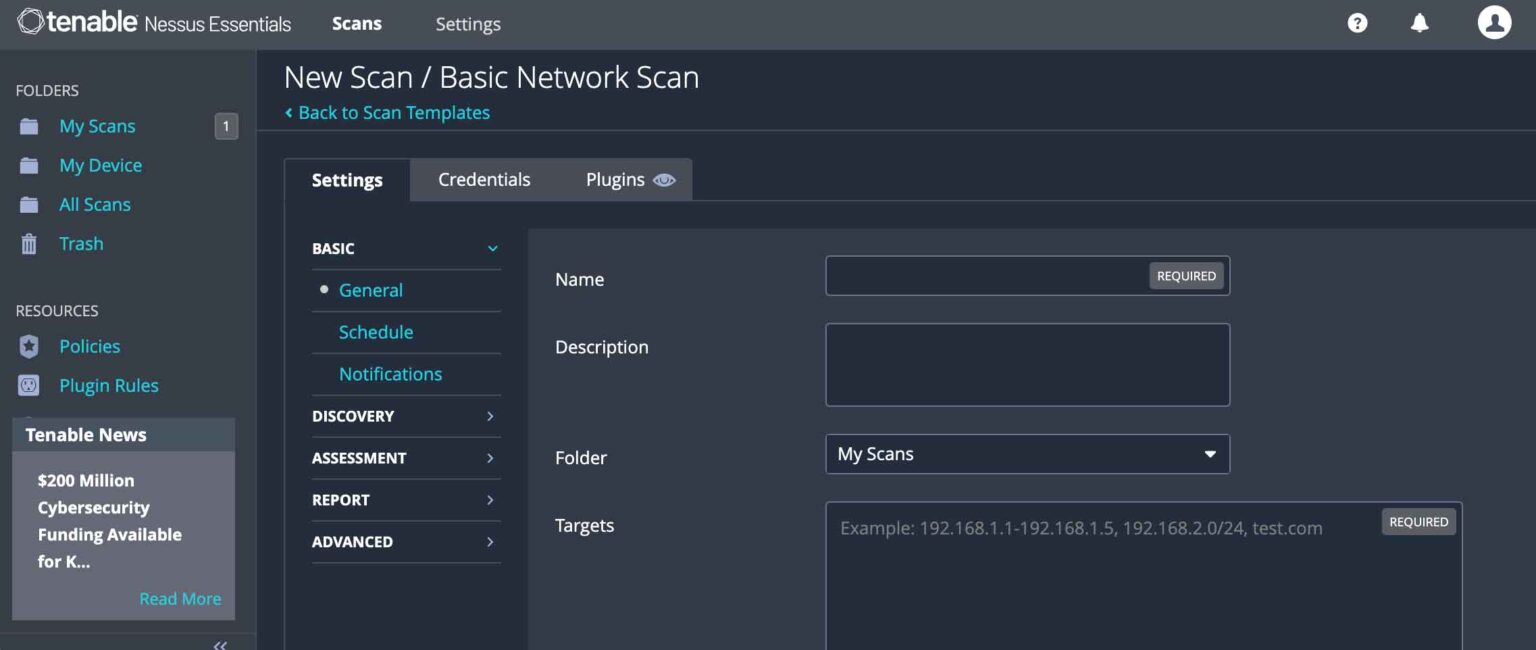Collapse the sidebar with double-chevron control
This screenshot has height=650, width=1536.
[x=220, y=644]
